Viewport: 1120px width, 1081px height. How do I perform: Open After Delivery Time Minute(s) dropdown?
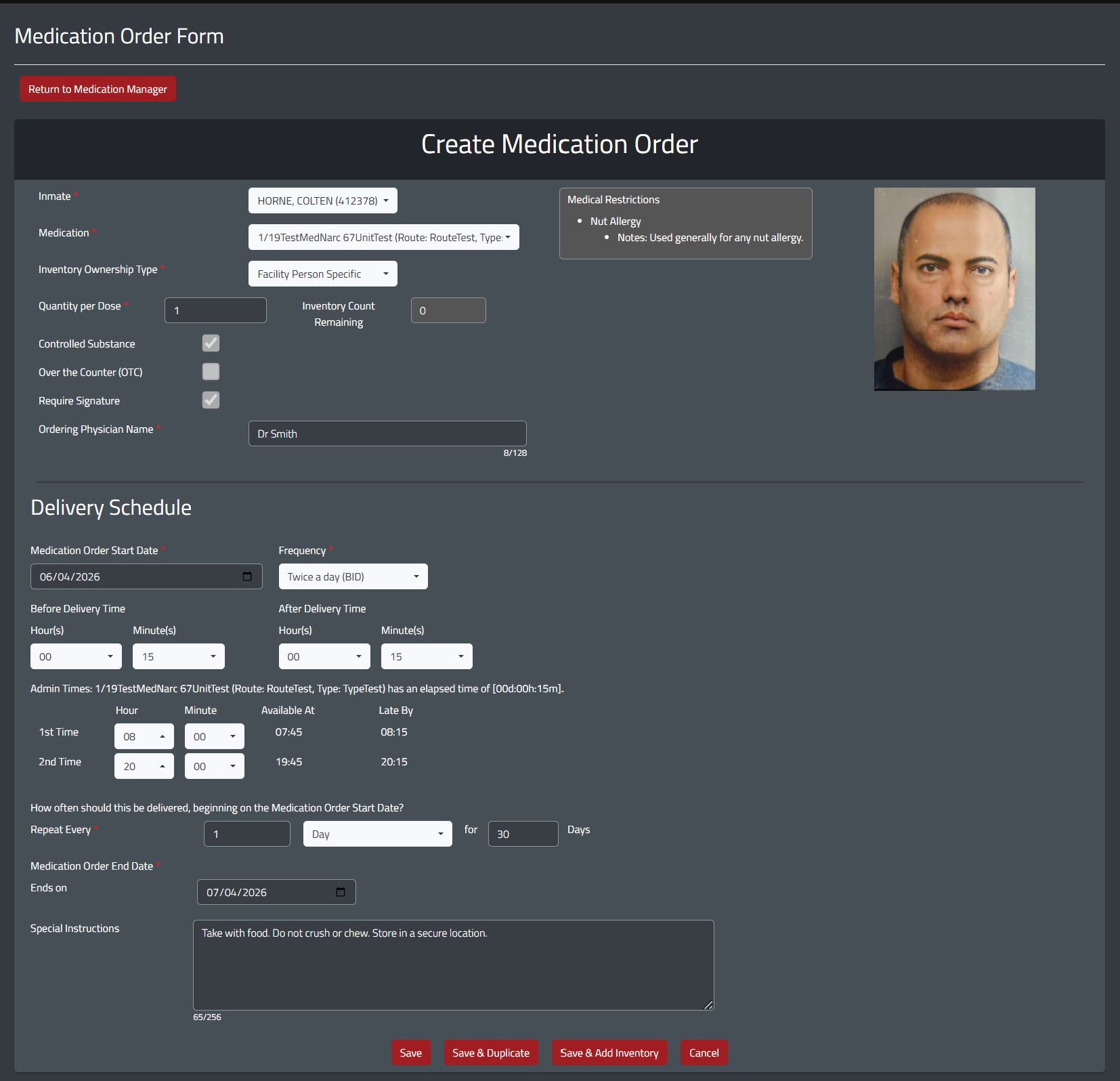[x=427, y=656]
